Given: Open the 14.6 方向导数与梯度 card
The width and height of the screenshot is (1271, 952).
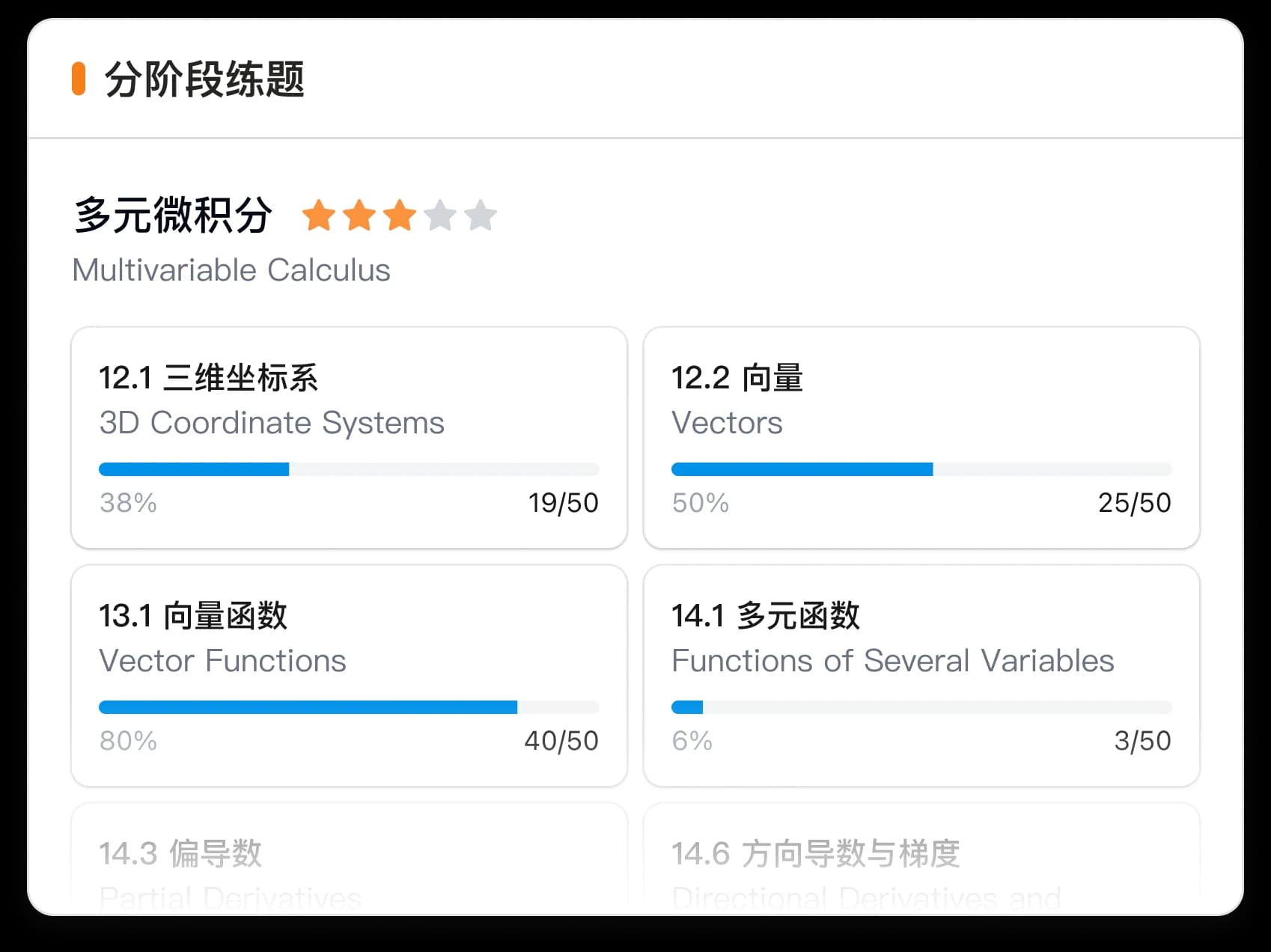Looking at the screenshot, I should [921, 857].
